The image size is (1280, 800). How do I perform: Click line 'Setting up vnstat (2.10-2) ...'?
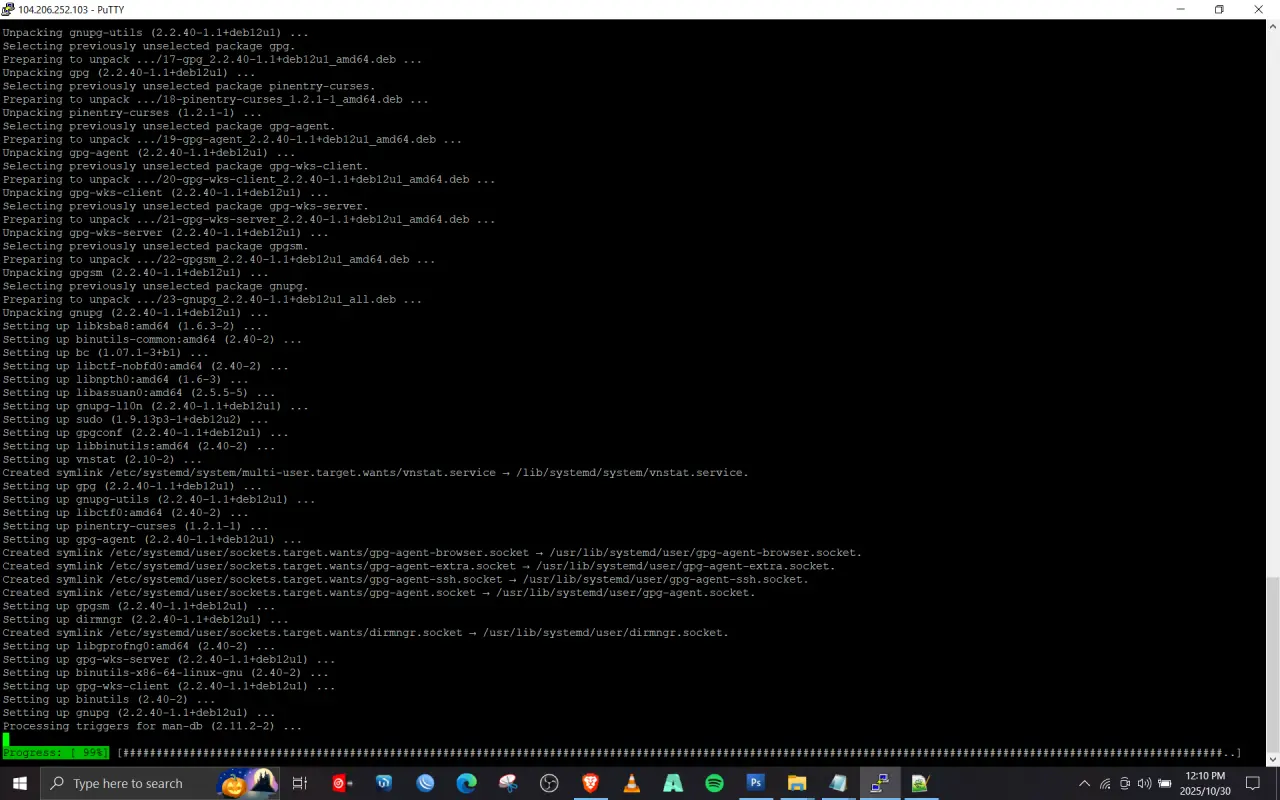pos(102,459)
